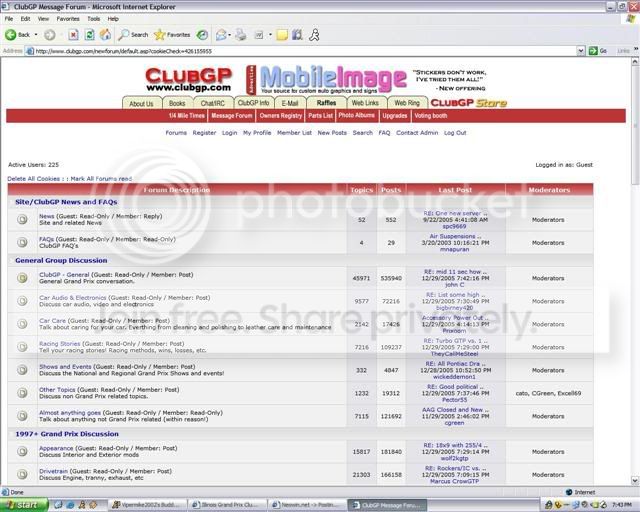
Task: Open the Favorites menu
Action: pyautogui.click(x=68, y=19)
